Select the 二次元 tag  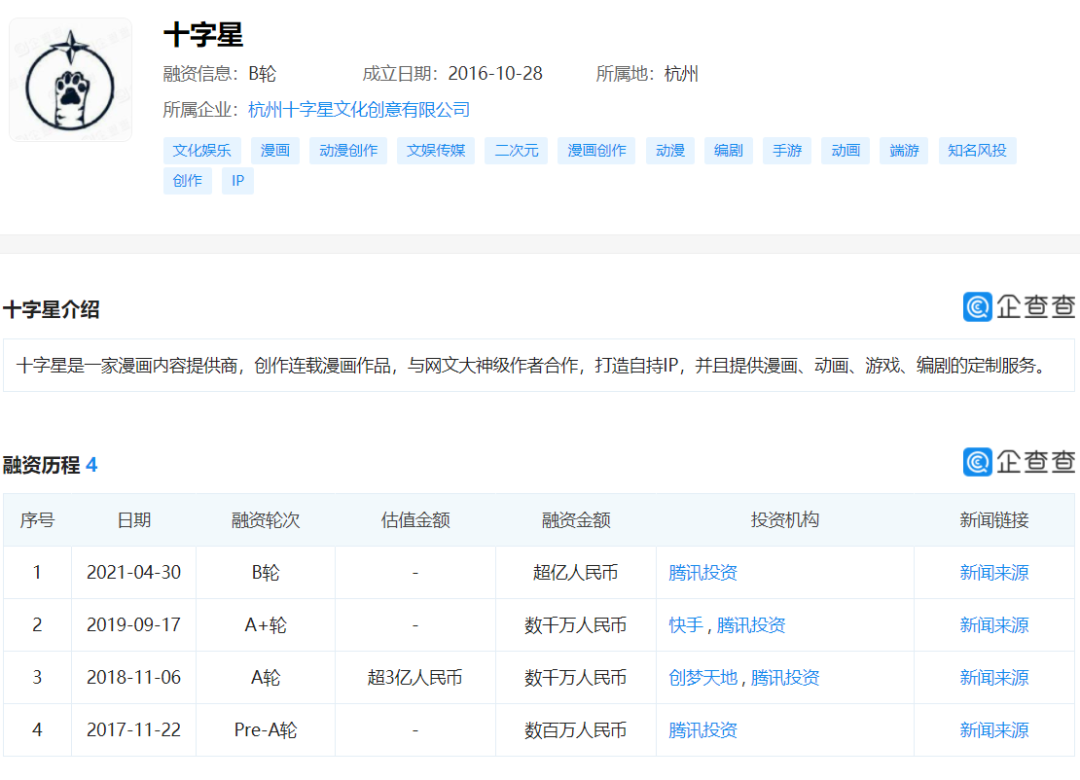(517, 150)
